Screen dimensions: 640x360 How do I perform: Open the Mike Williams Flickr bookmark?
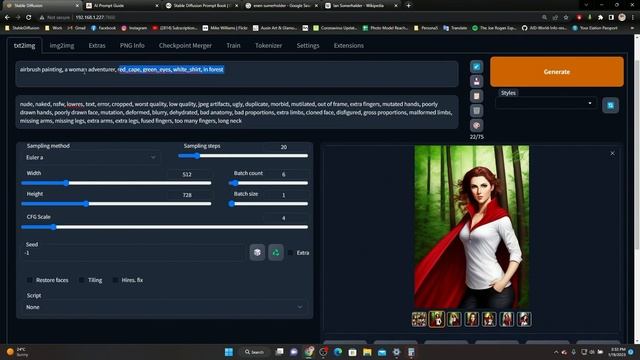click(225, 28)
